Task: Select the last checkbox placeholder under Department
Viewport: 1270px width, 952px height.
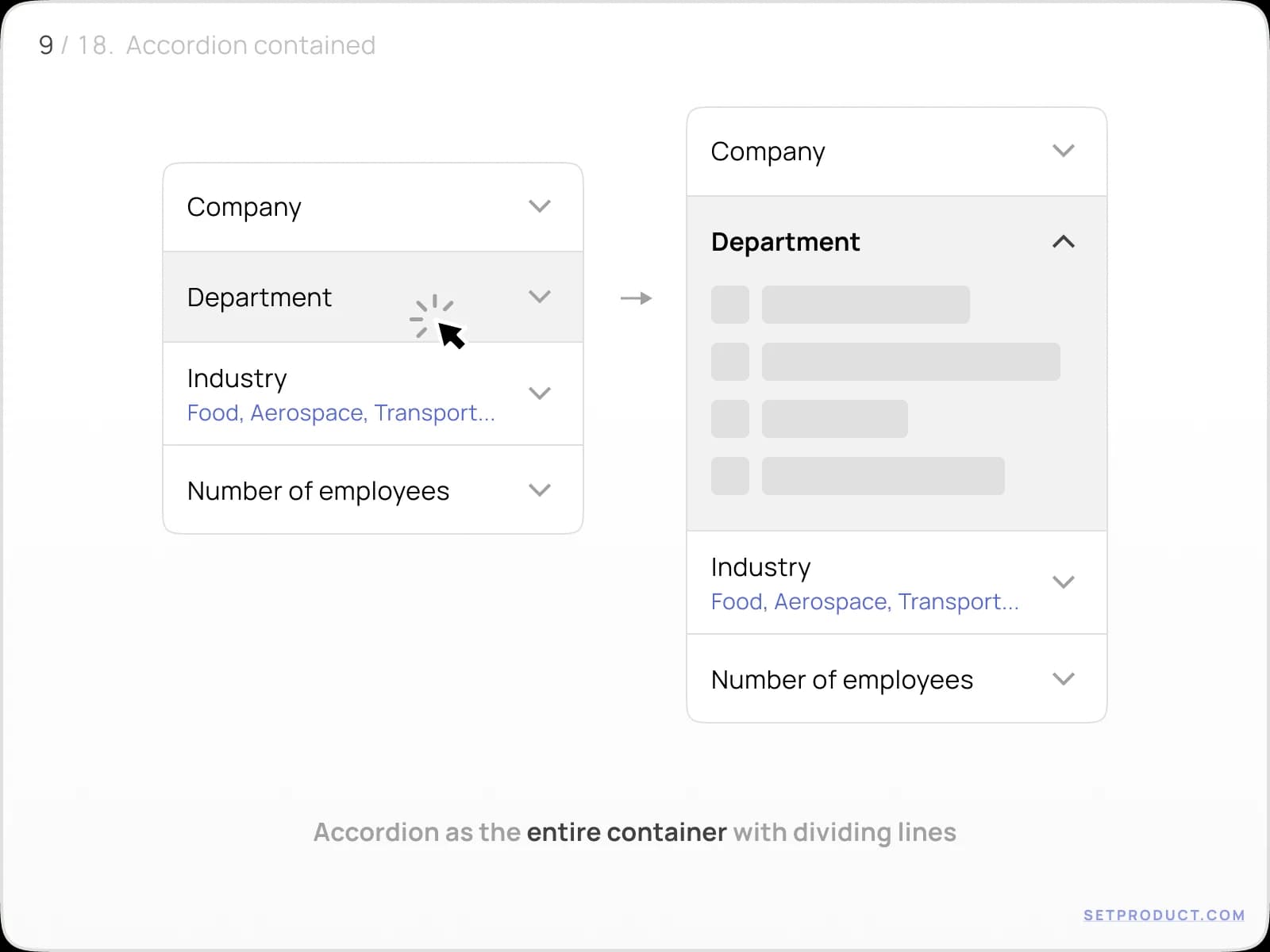Action: (729, 477)
